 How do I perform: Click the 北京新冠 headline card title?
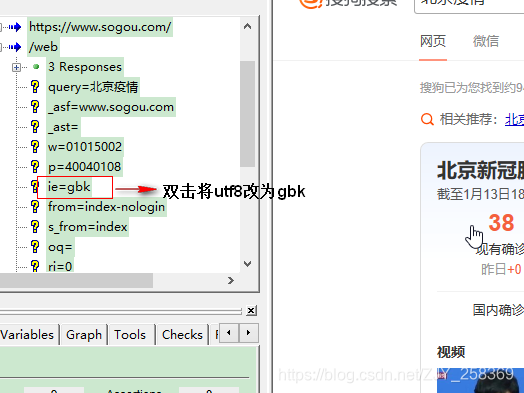[x=480, y=170]
